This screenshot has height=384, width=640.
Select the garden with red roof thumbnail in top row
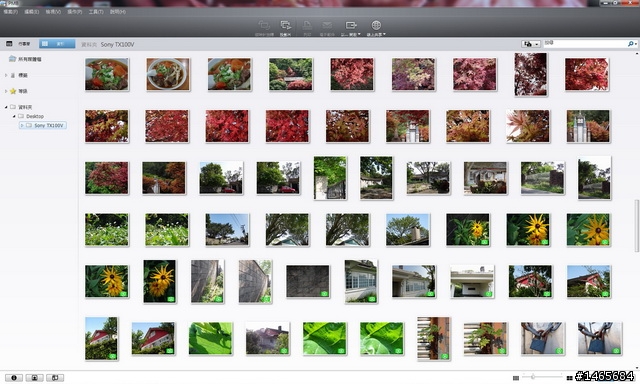click(291, 74)
